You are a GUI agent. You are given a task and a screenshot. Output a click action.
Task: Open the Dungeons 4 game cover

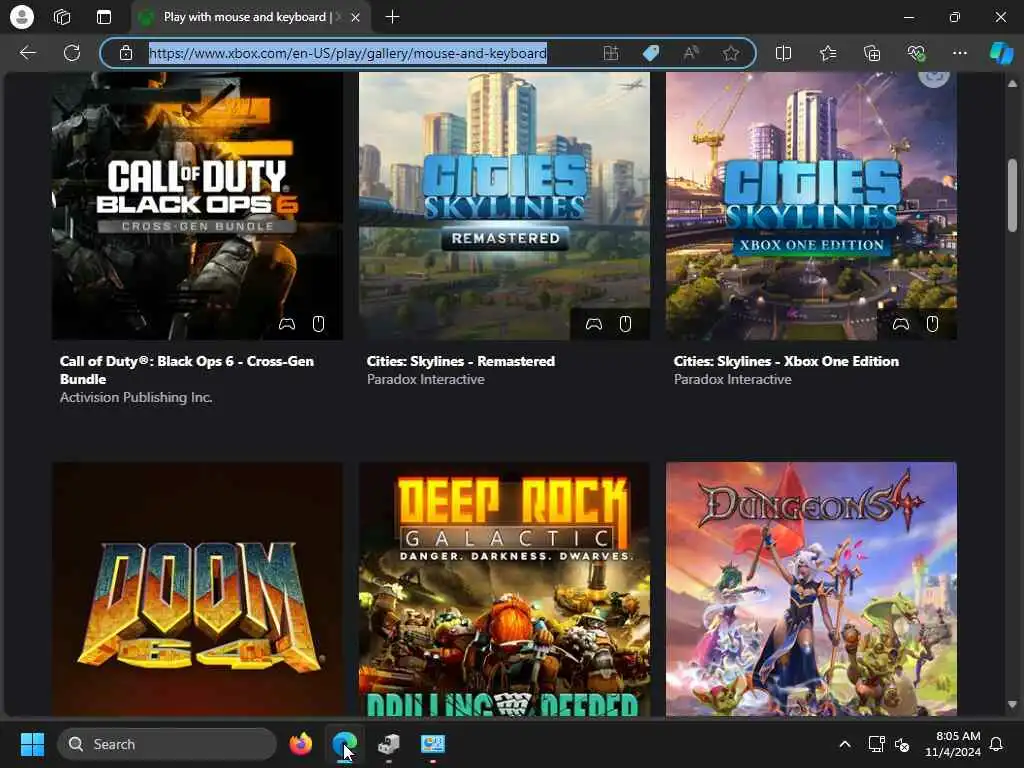pos(811,589)
